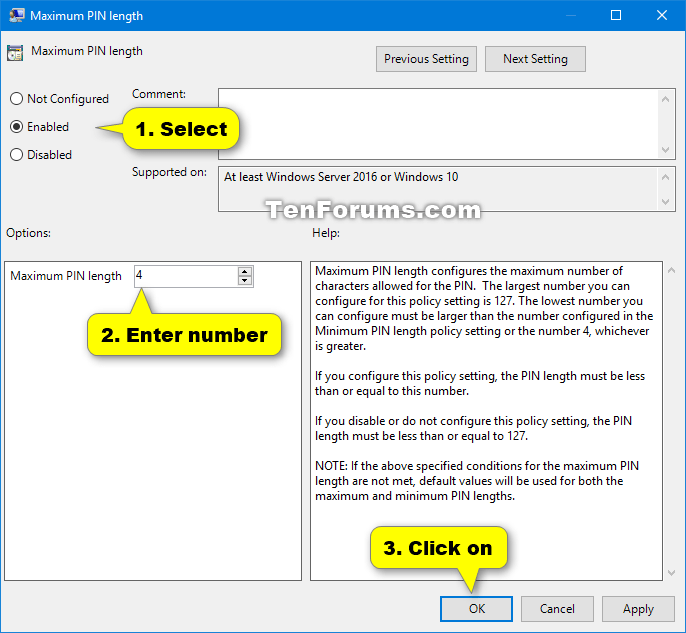The height and width of the screenshot is (633, 686).
Task: Click the 'At least Windows Server 2016' text
Action: (341, 177)
